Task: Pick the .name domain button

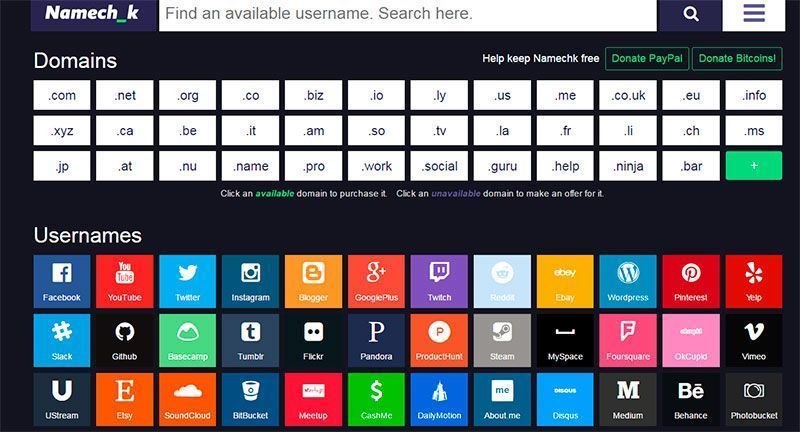Action: [251, 166]
